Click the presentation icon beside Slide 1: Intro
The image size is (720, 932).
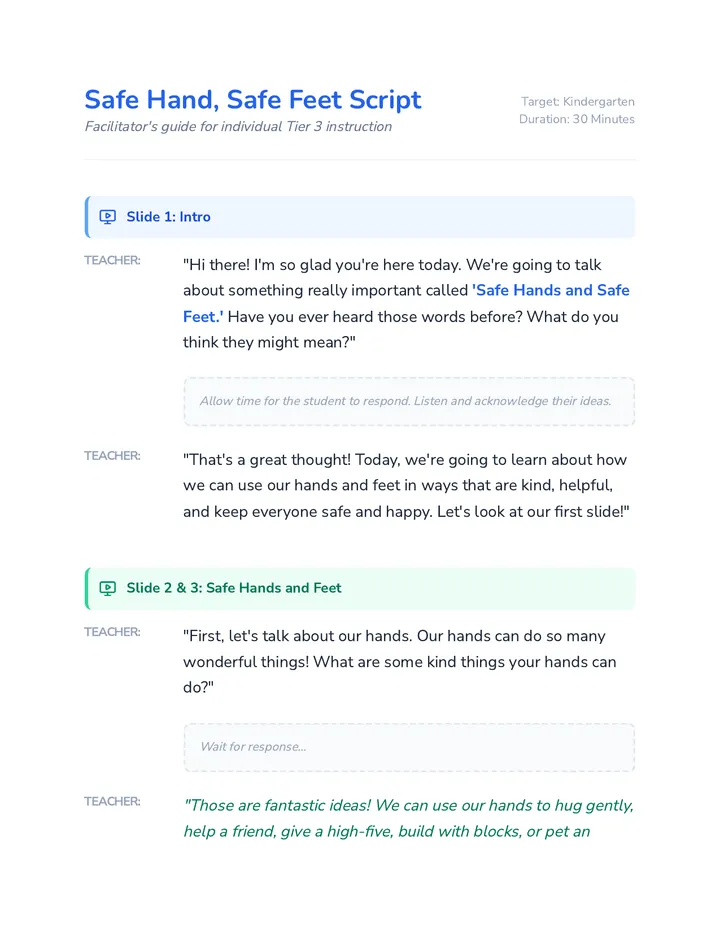(108, 217)
